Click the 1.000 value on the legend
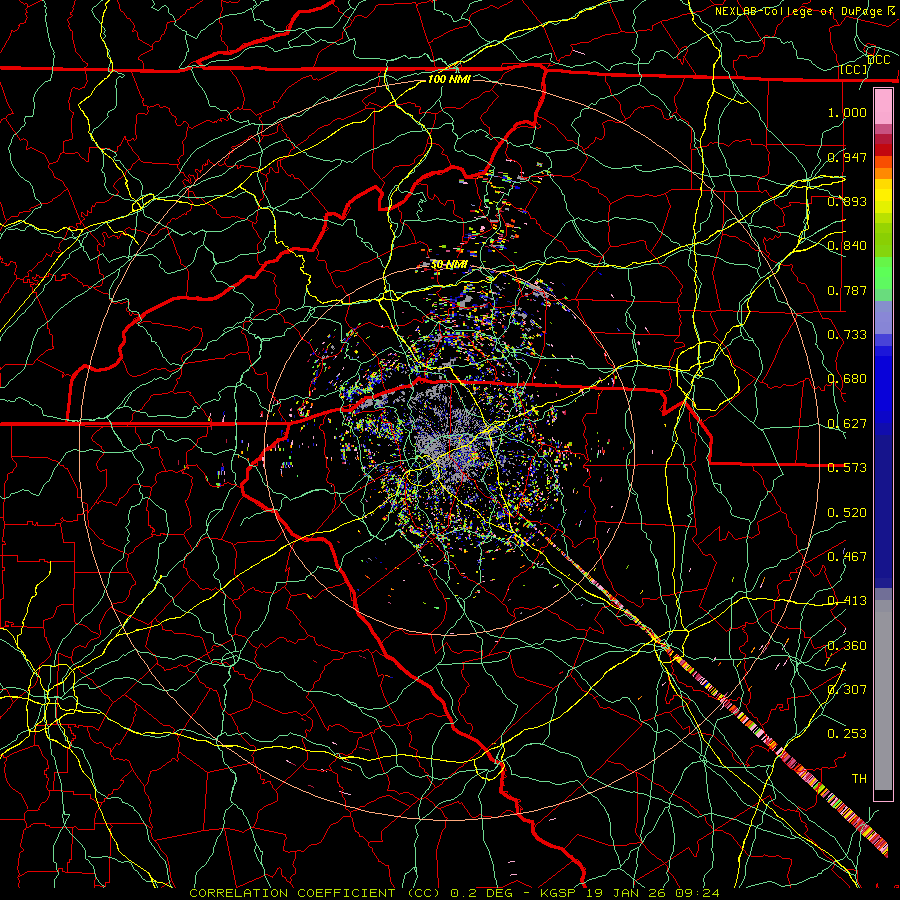Viewport: 900px width, 900px height. click(x=847, y=113)
